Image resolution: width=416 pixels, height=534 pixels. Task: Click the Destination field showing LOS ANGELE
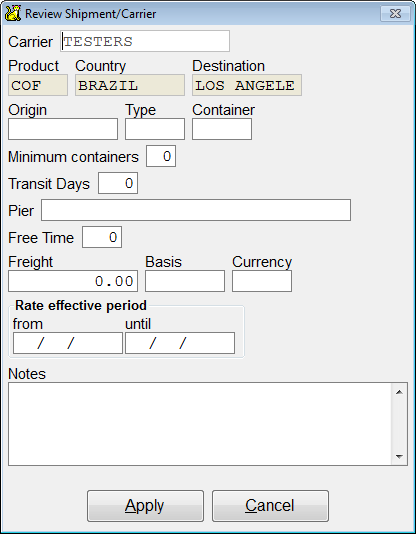tap(247, 85)
